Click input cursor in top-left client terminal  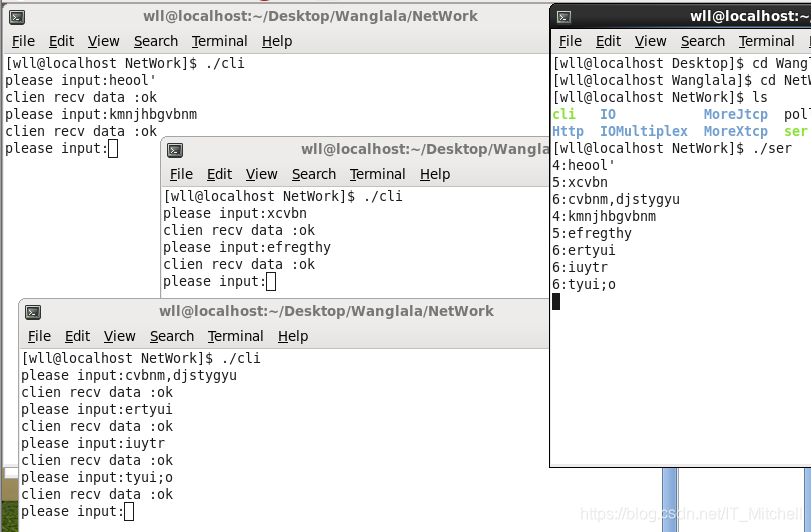(113, 149)
